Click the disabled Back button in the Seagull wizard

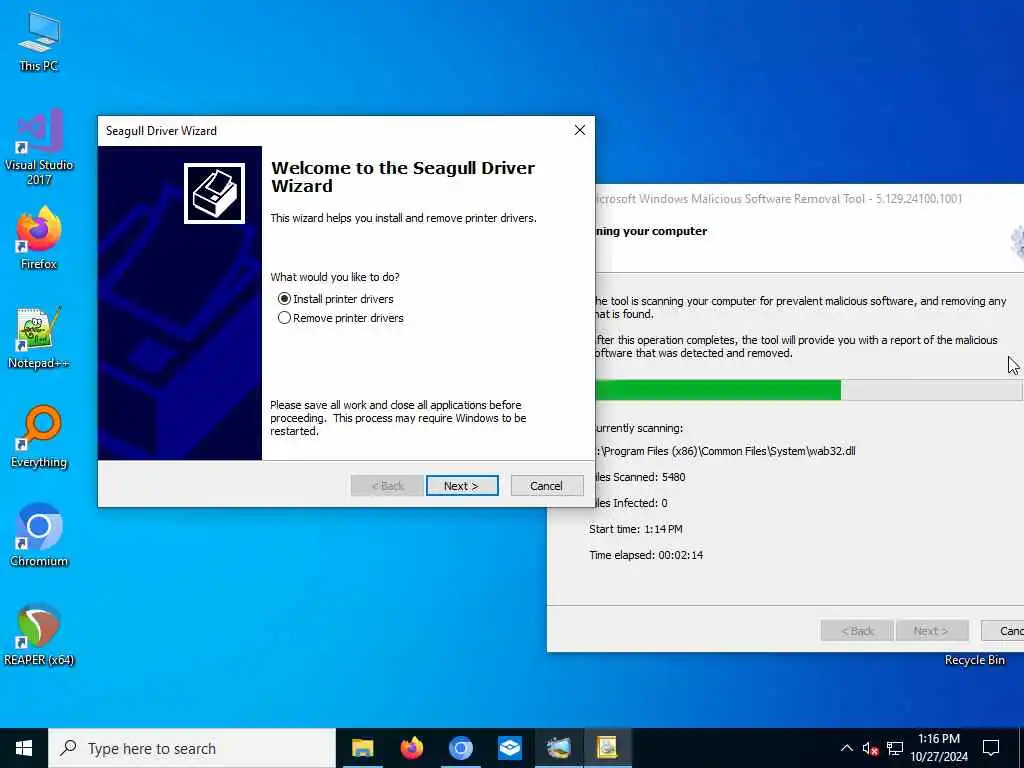coord(387,486)
